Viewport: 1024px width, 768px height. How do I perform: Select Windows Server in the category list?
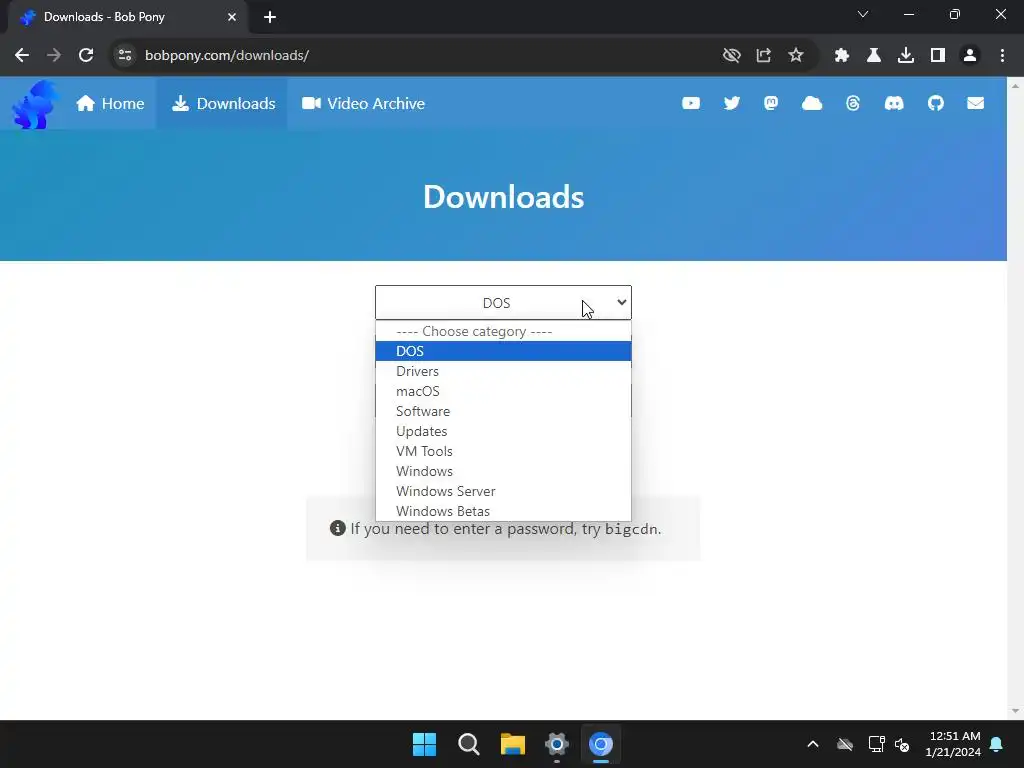(x=503, y=491)
